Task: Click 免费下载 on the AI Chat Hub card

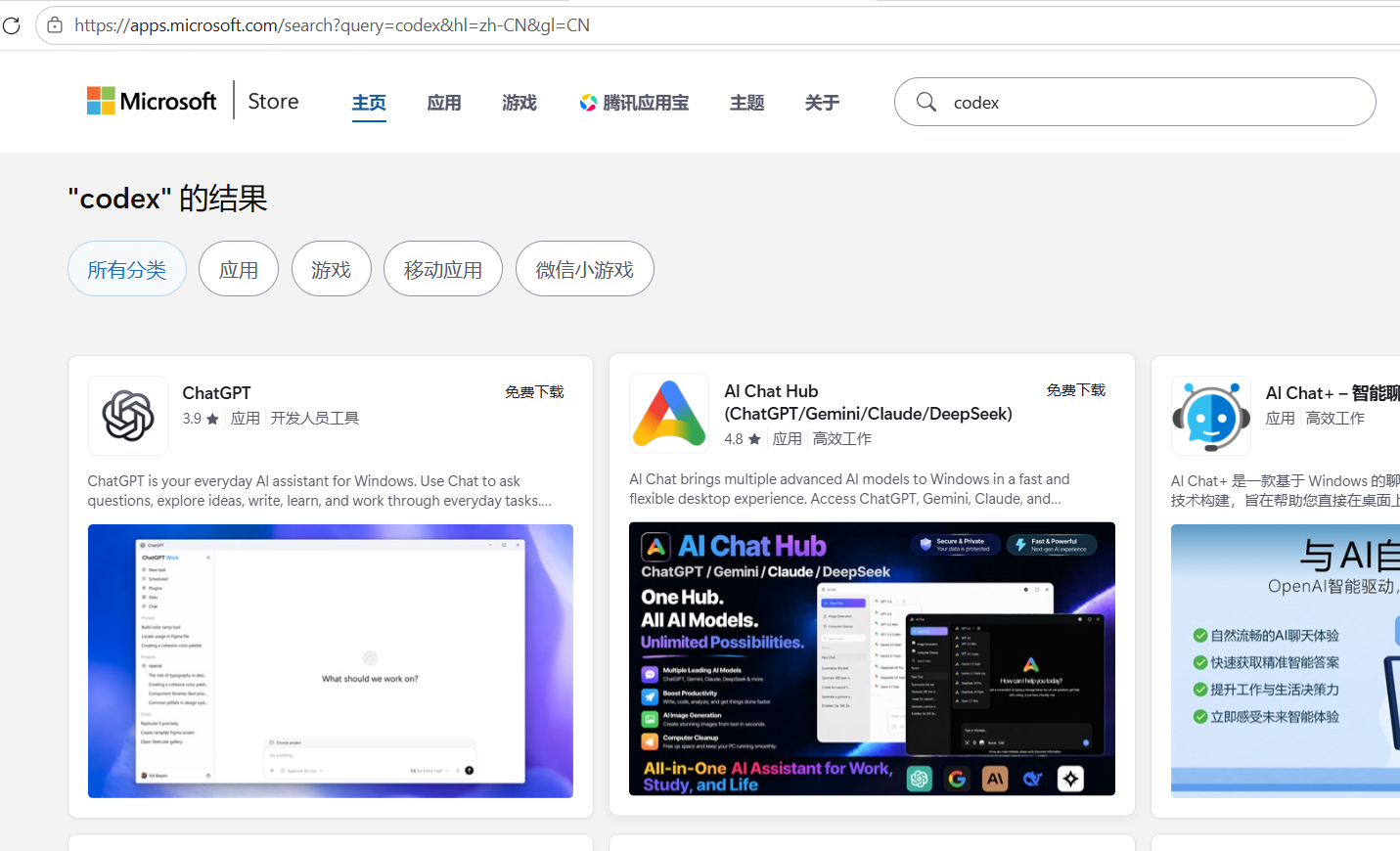Action: coord(1076,390)
